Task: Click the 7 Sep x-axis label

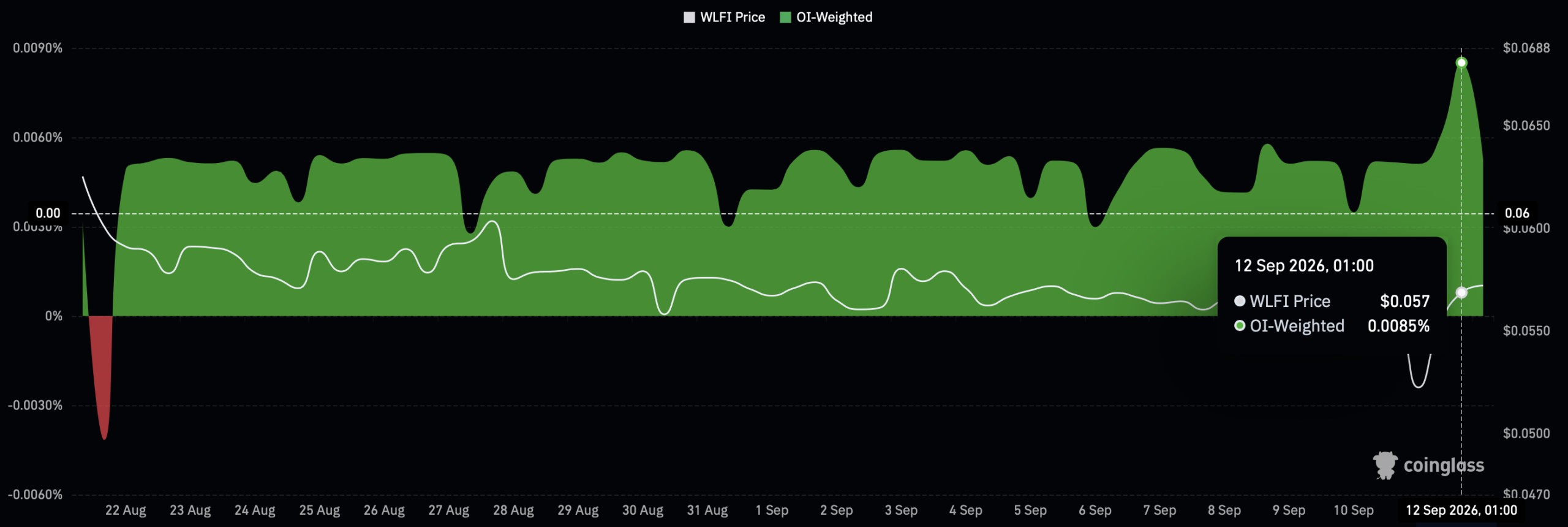Action: [1159, 510]
